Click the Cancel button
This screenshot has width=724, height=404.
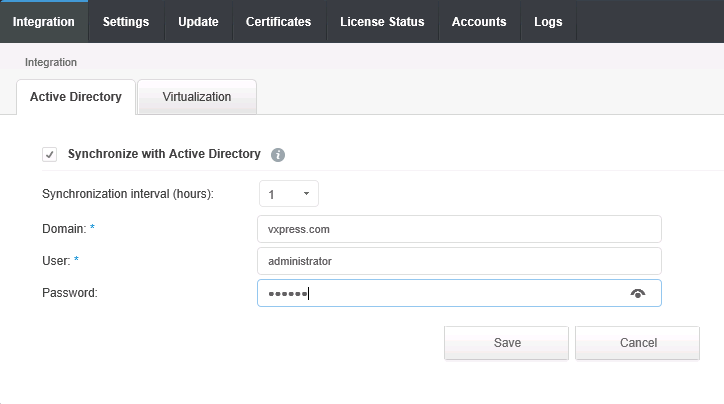tap(637, 343)
